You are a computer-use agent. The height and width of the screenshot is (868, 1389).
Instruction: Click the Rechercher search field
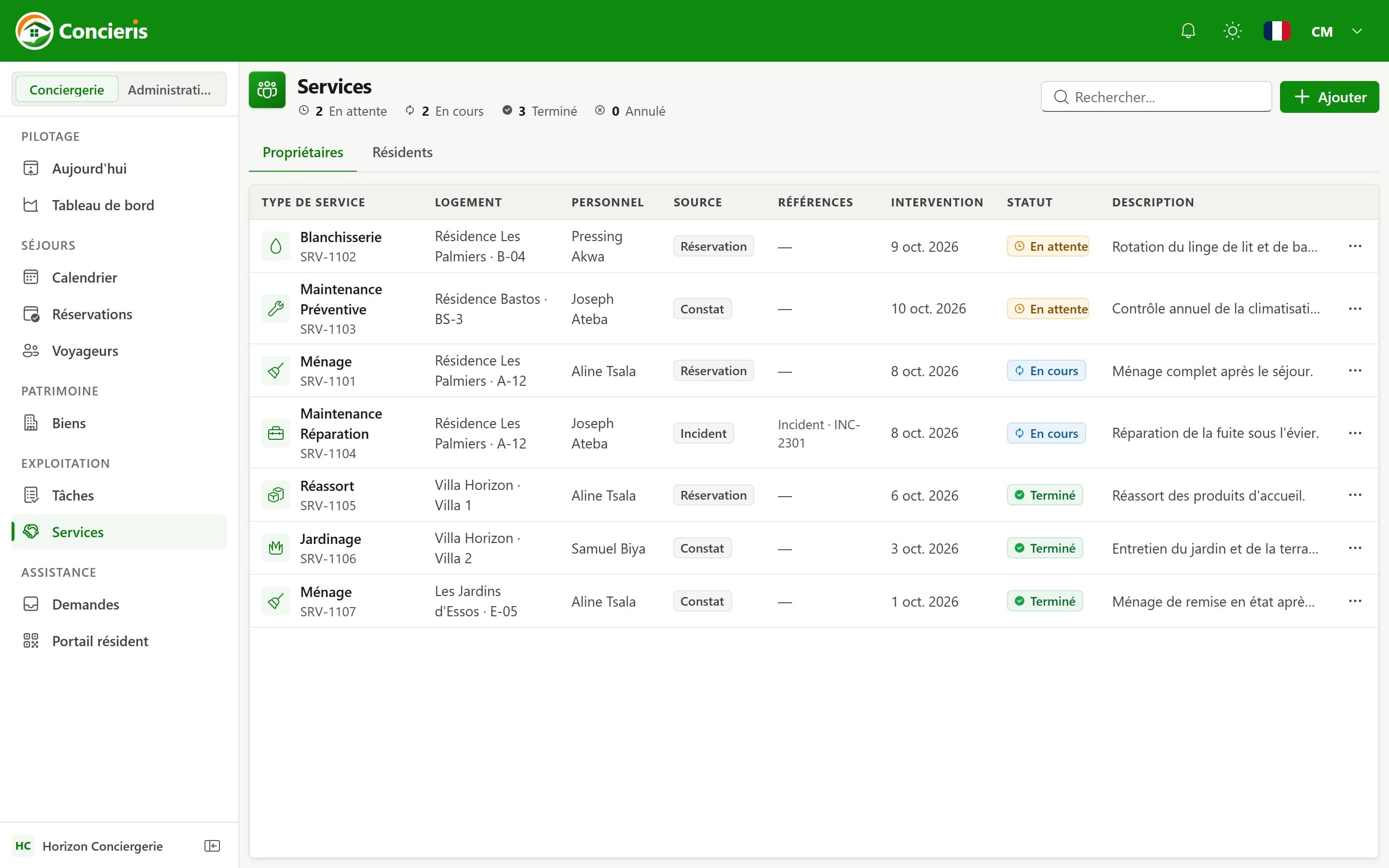click(1156, 97)
